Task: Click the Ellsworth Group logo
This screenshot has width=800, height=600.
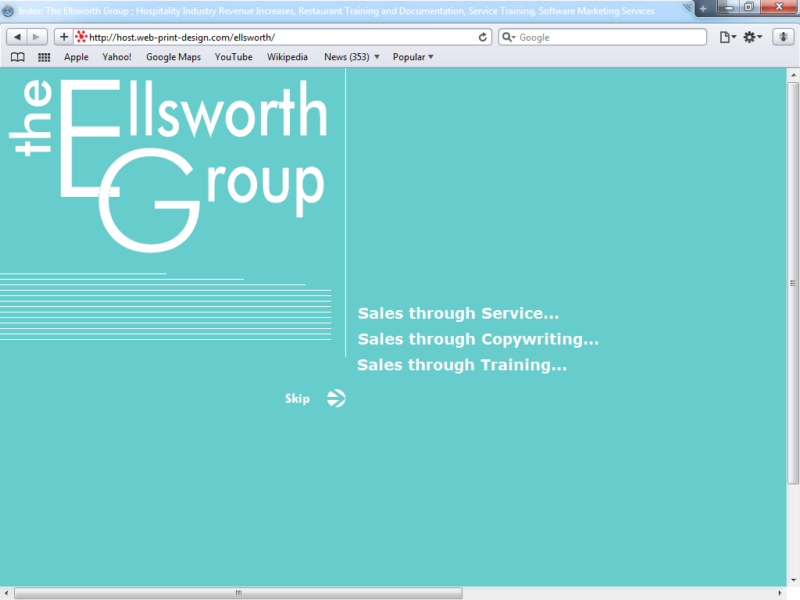Action: 168,166
